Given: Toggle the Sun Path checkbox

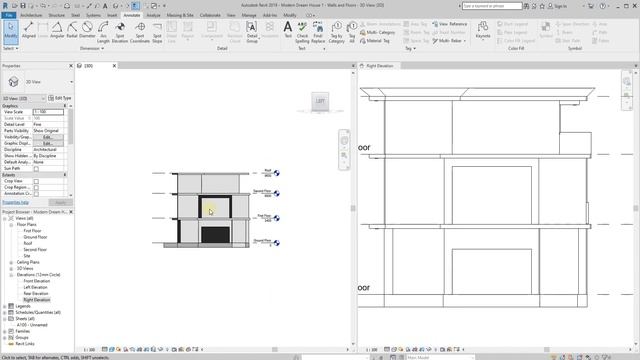Looking at the screenshot, I should coord(36,169).
